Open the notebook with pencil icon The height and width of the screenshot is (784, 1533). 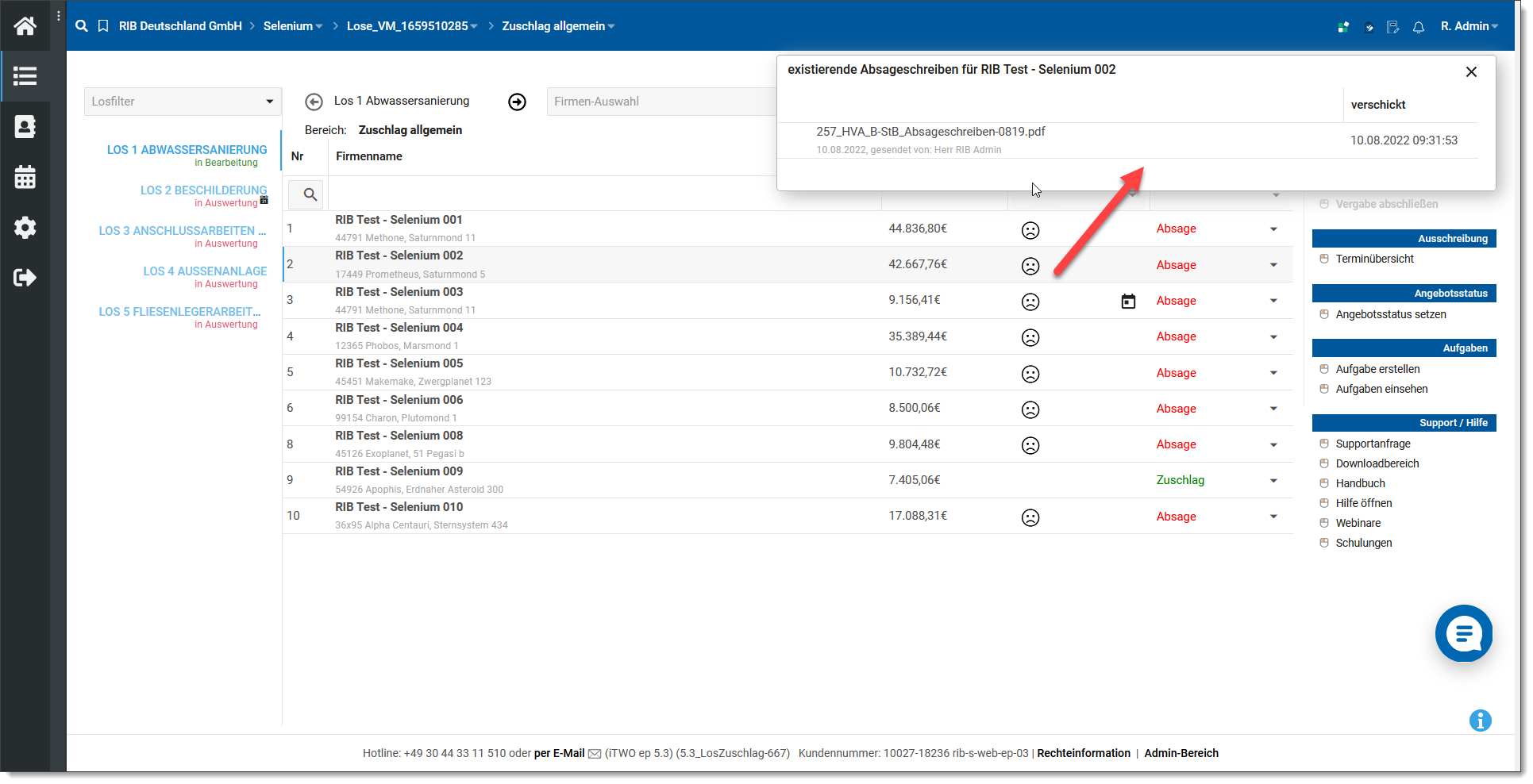(x=1393, y=27)
